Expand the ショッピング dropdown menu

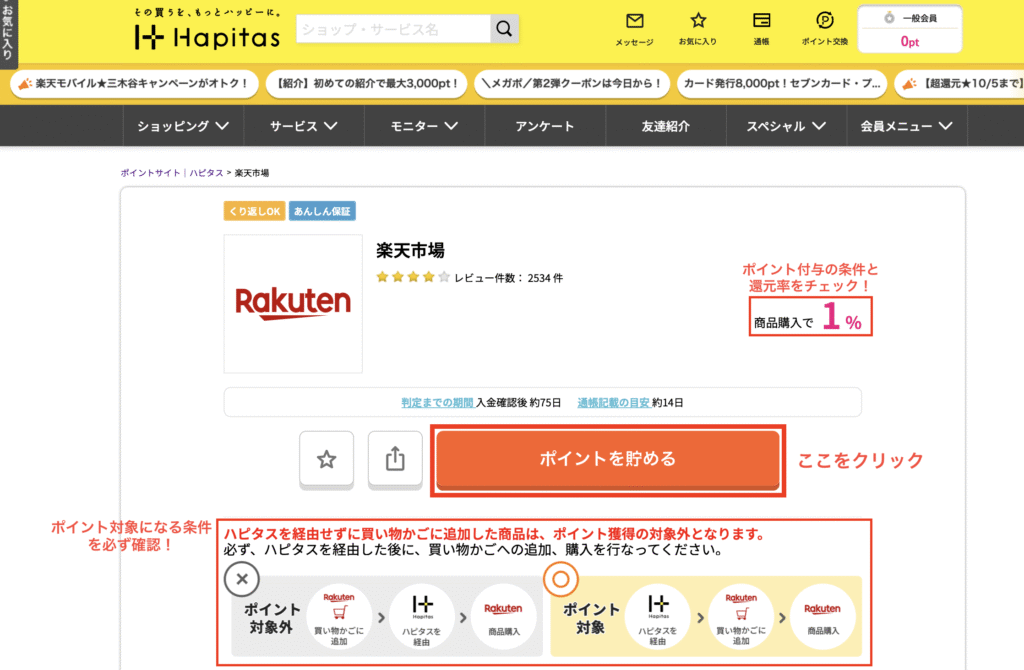tap(183, 126)
